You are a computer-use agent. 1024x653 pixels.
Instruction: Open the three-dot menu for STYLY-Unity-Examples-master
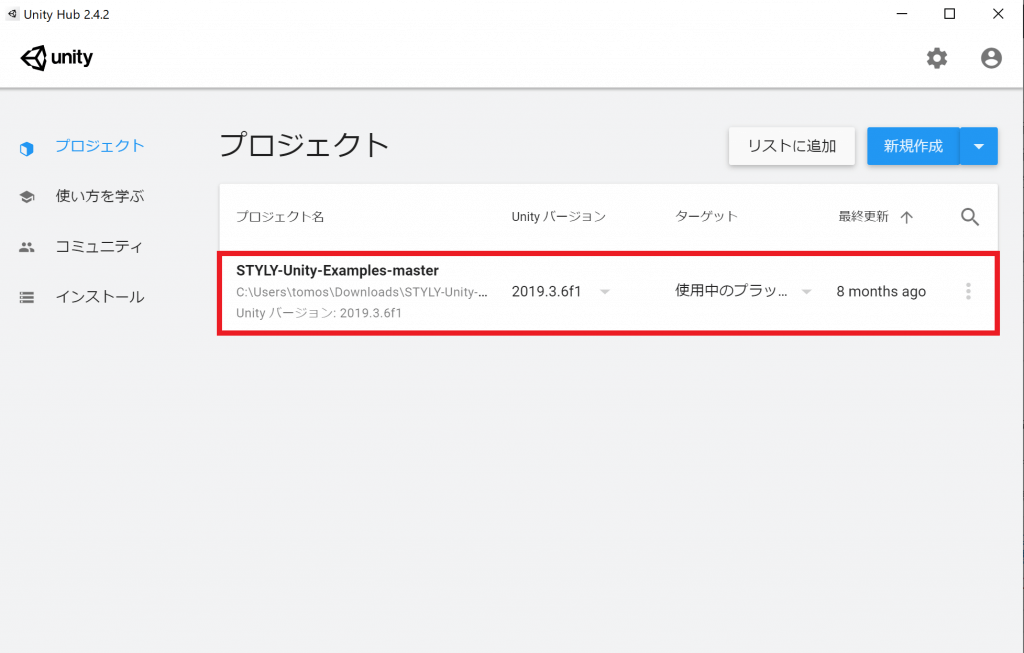pos(967,292)
